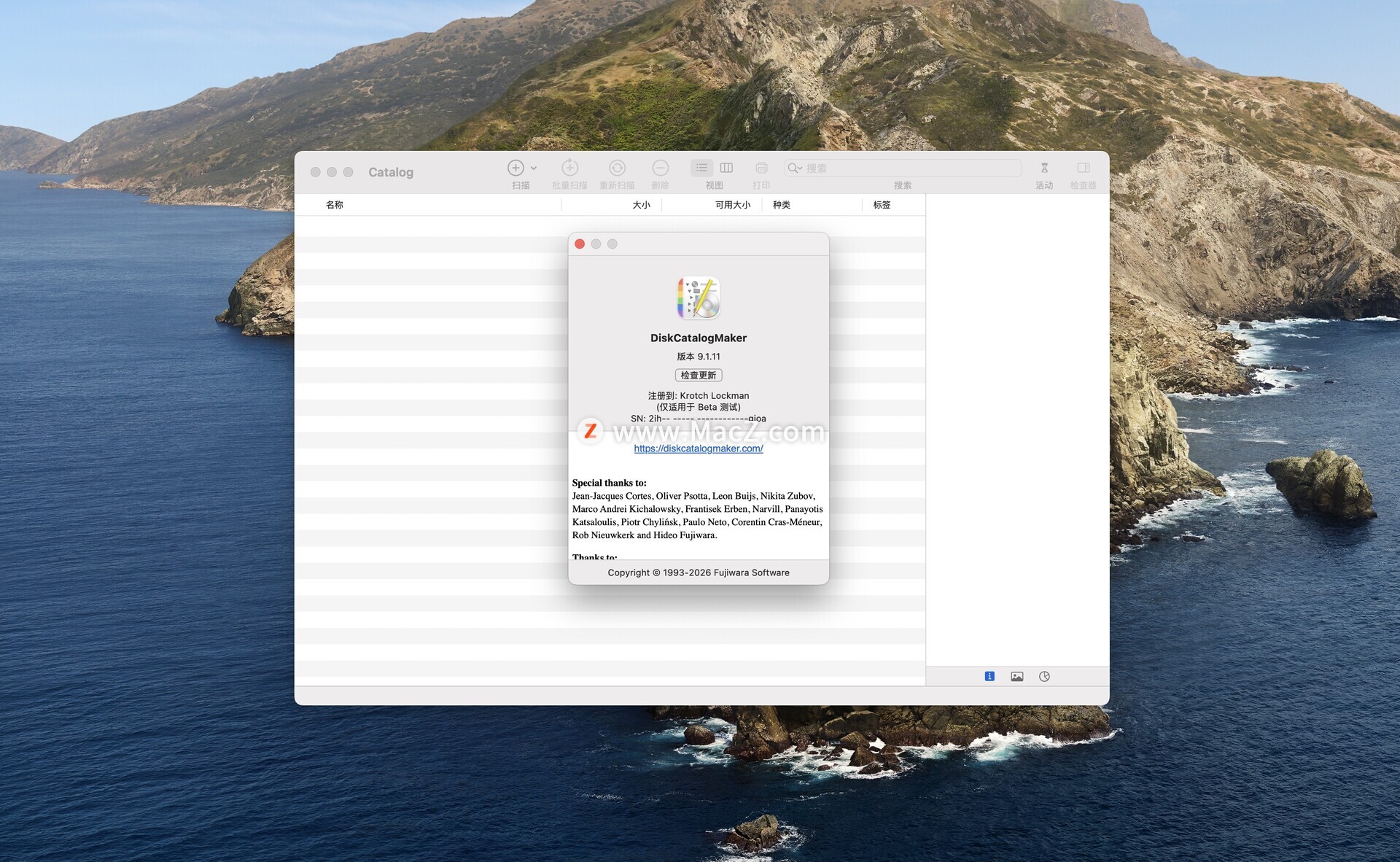
Task: Select the image preview tab in inspector
Action: (x=1016, y=676)
